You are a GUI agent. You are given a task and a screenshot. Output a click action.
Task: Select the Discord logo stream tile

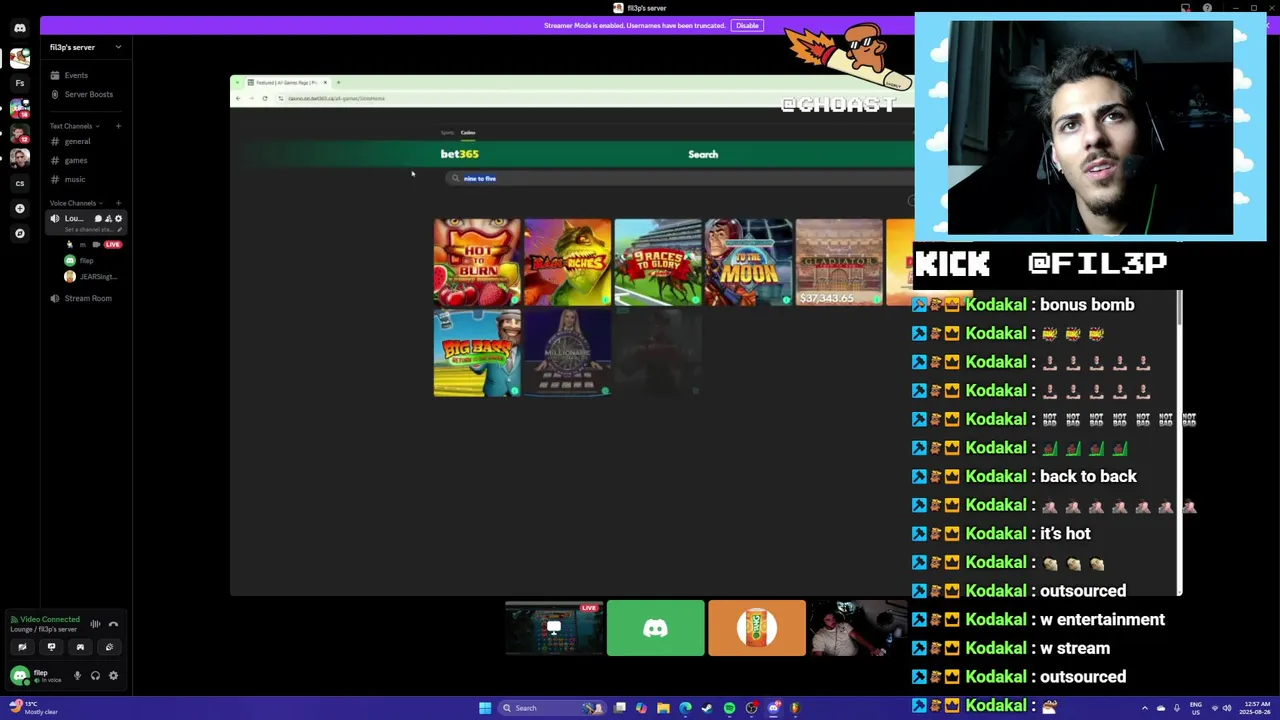(x=655, y=628)
